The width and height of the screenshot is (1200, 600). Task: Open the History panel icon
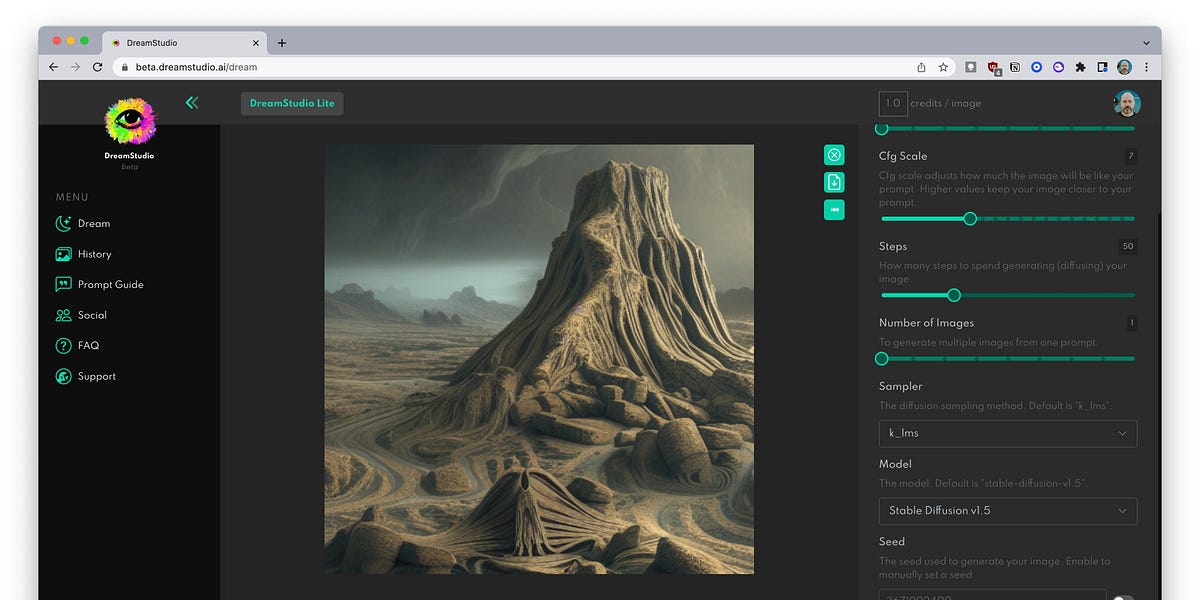tap(62, 254)
